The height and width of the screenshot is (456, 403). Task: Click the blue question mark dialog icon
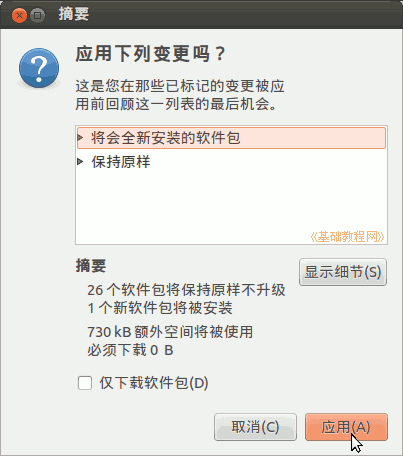click(39, 68)
